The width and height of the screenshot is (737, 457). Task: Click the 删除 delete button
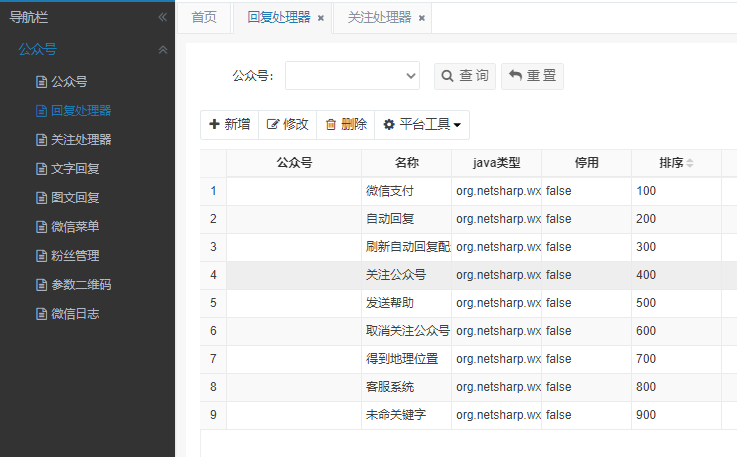[x=345, y=125]
